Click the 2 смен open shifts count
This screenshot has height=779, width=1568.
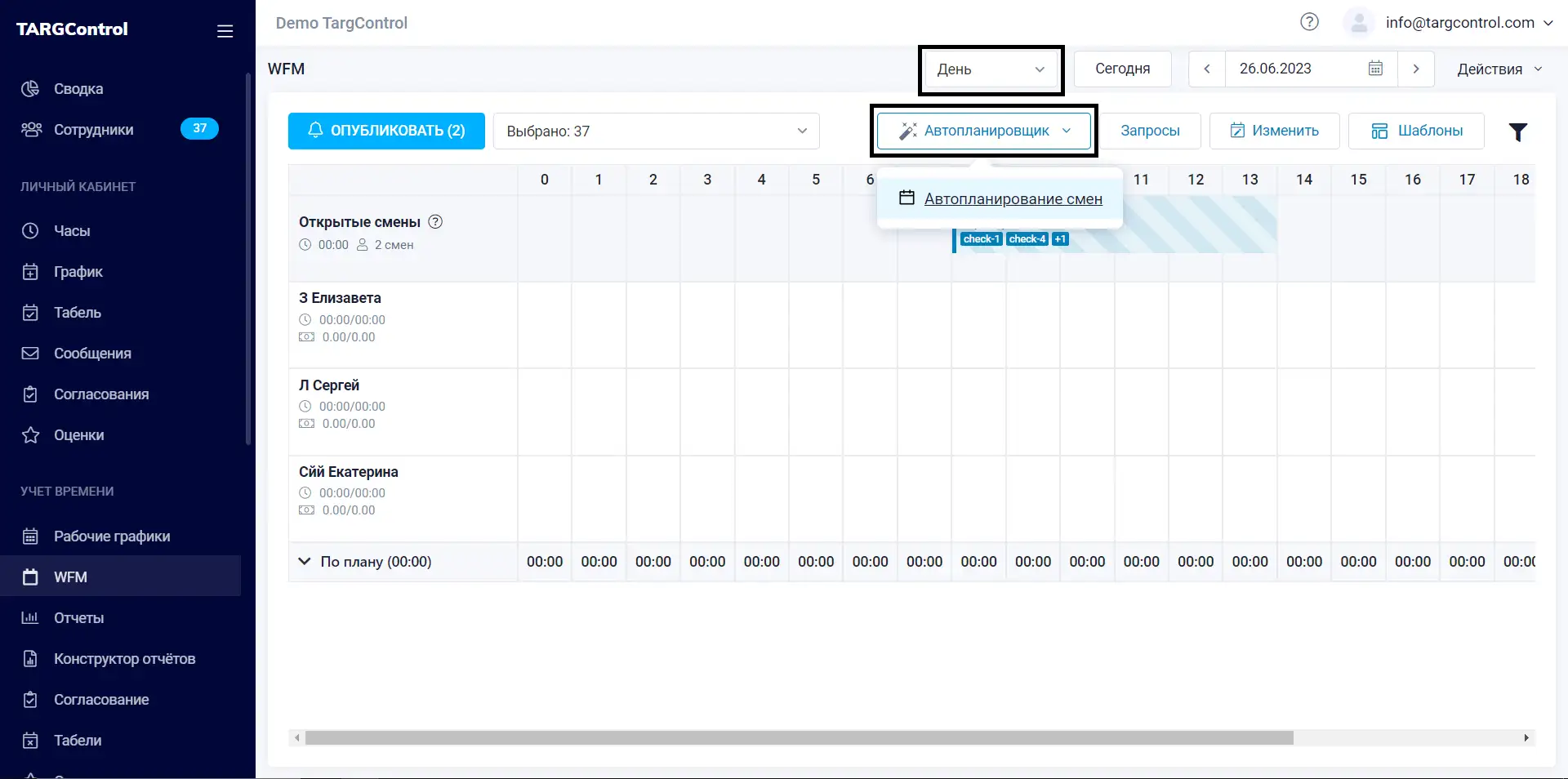(394, 245)
